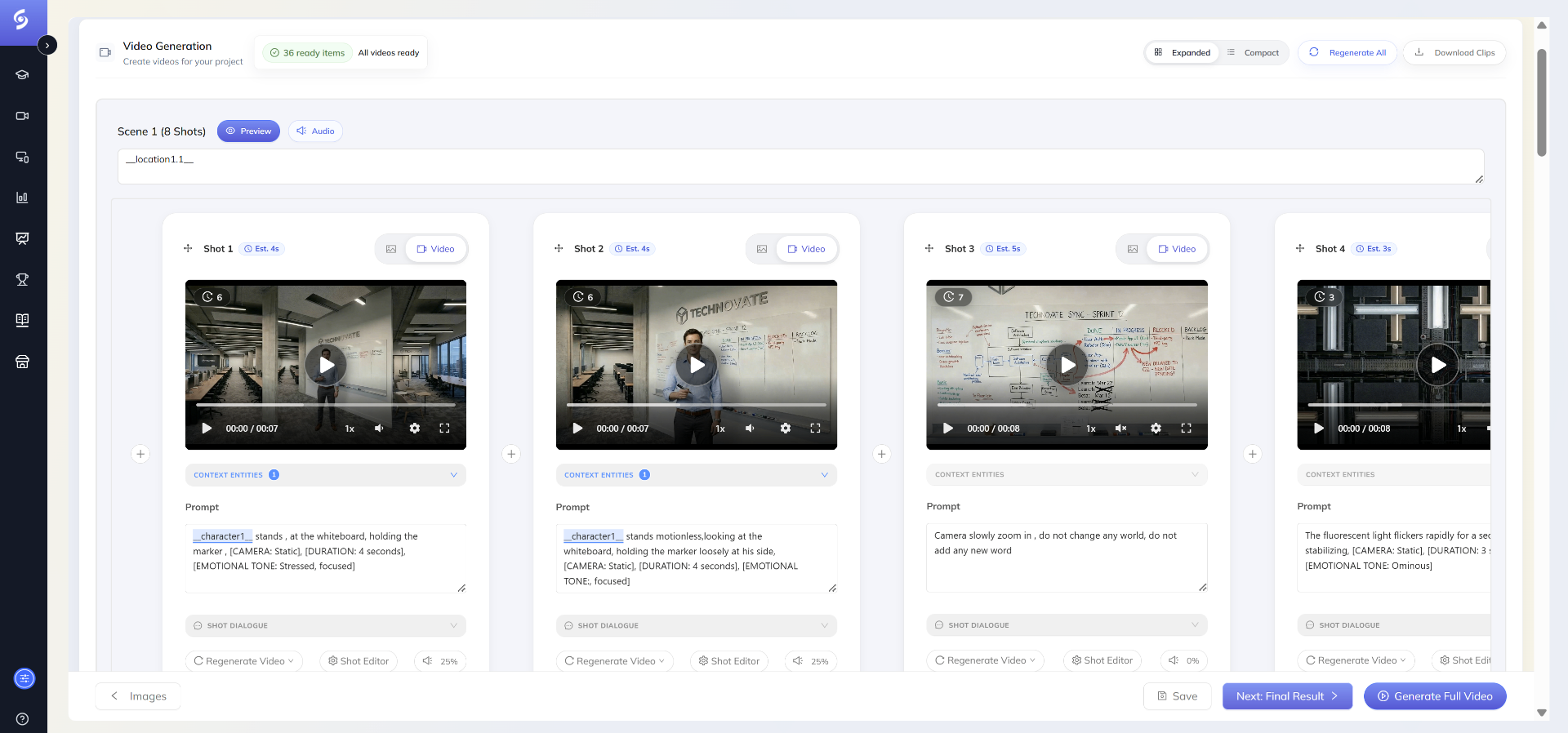Screen dimensions: 1568x733
Task: Open trophy sidebar icon
Action: point(23,279)
